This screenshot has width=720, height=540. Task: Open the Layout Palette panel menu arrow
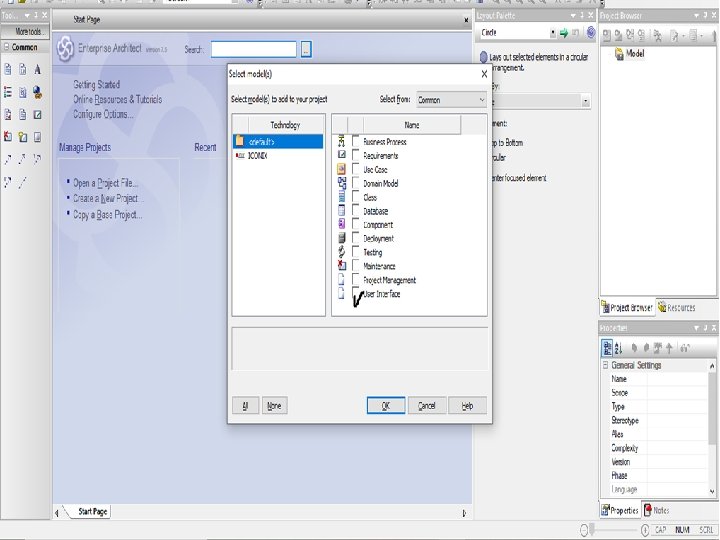point(573,16)
